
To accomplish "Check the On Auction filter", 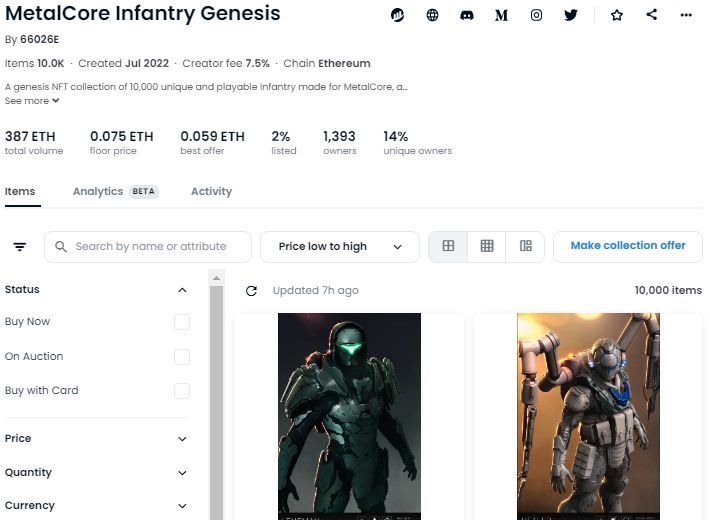I will pyautogui.click(x=181, y=357).
